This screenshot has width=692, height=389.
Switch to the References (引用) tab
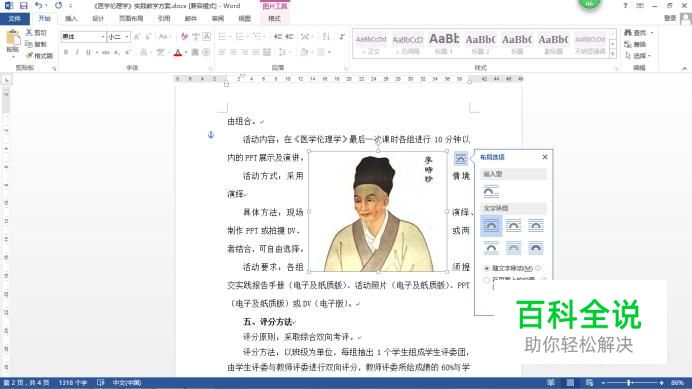164,19
